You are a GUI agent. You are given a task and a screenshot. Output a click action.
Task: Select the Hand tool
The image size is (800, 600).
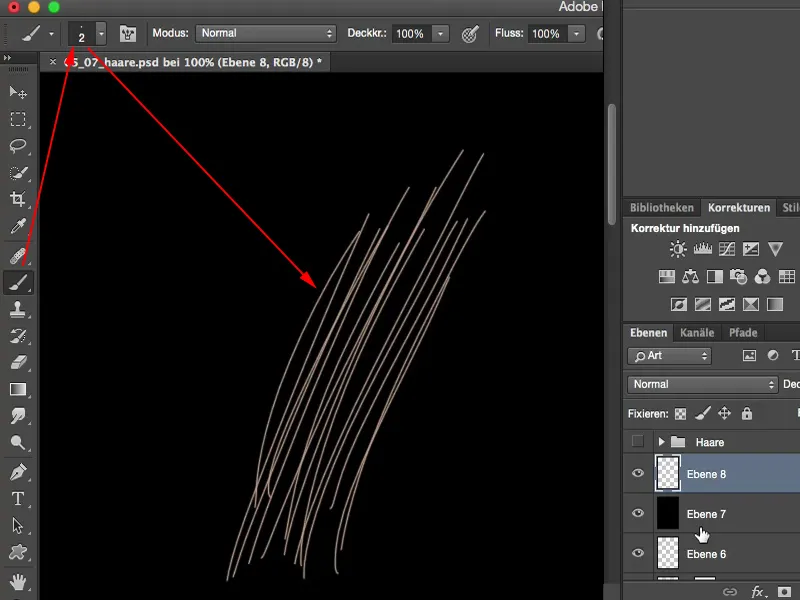point(18,582)
